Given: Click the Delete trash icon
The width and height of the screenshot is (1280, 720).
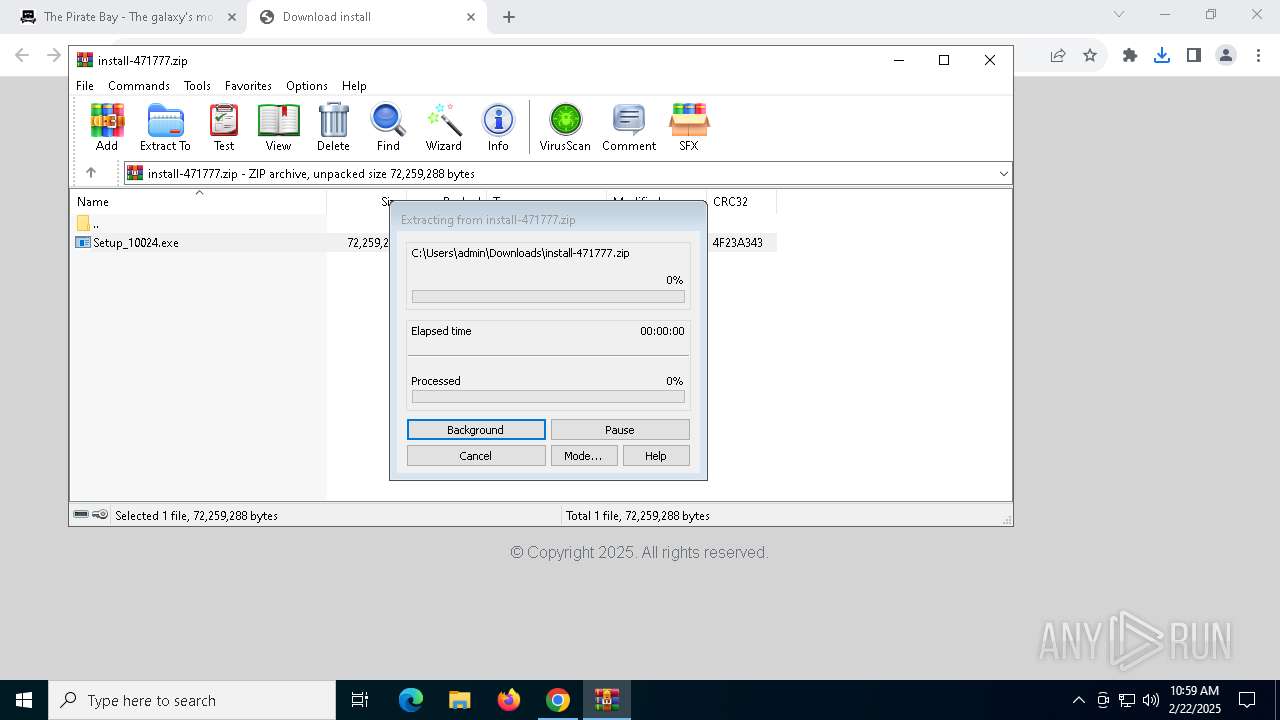Looking at the screenshot, I should pyautogui.click(x=333, y=127).
